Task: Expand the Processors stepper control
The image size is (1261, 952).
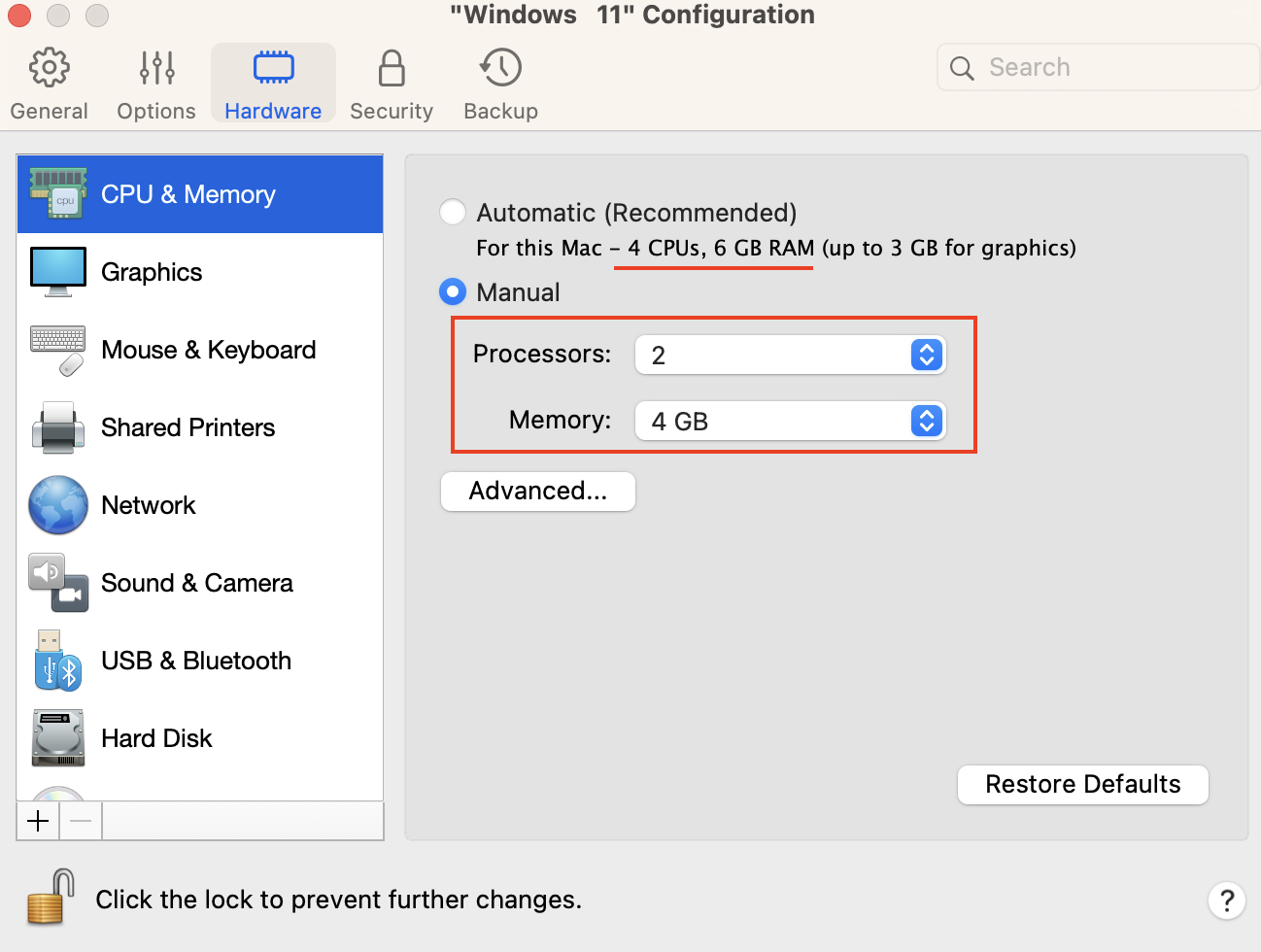Action: pyautogui.click(x=925, y=355)
